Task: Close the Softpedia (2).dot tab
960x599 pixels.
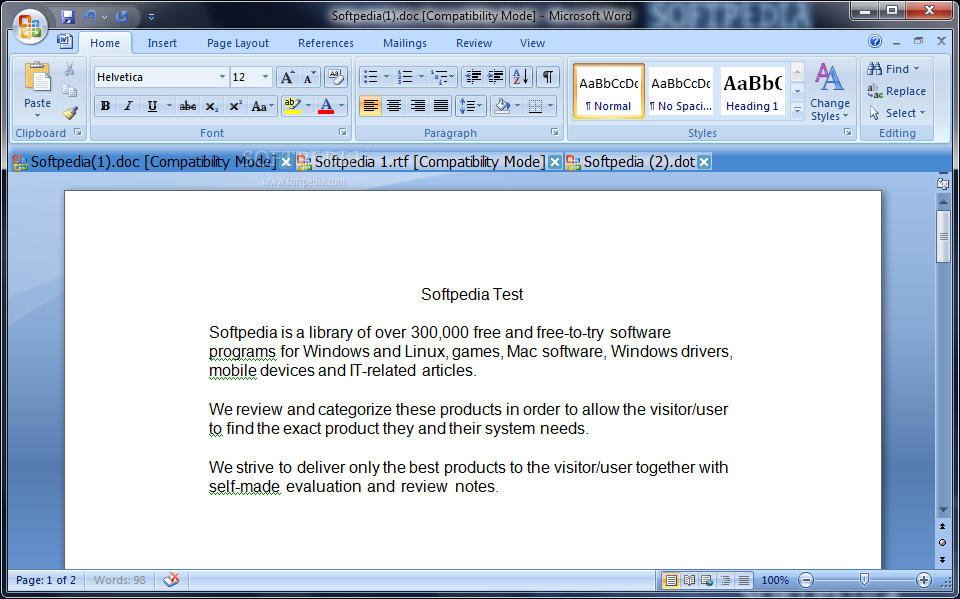Action: pyautogui.click(x=704, y=162)
